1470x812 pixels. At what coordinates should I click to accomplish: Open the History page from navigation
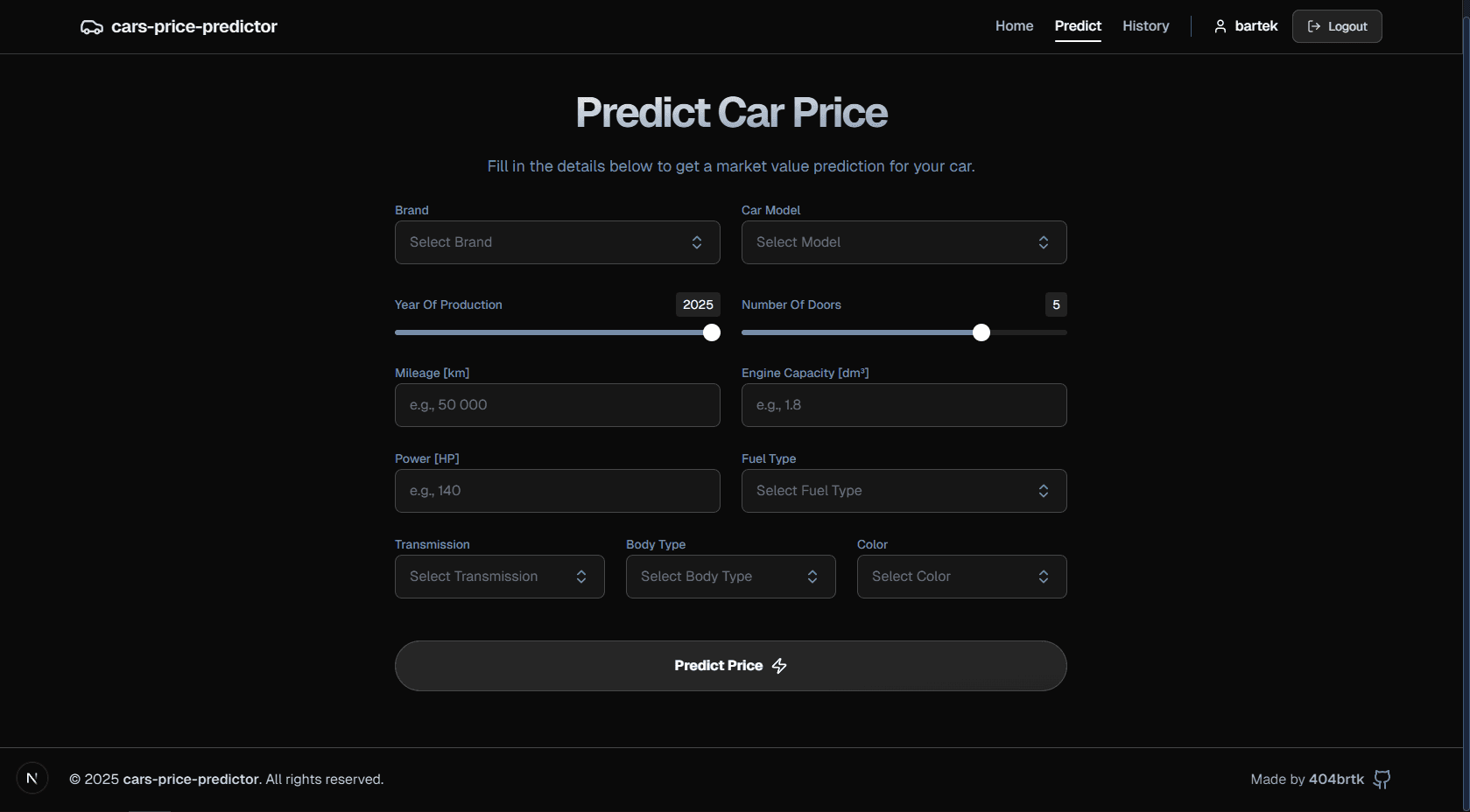click(1145, 26)
